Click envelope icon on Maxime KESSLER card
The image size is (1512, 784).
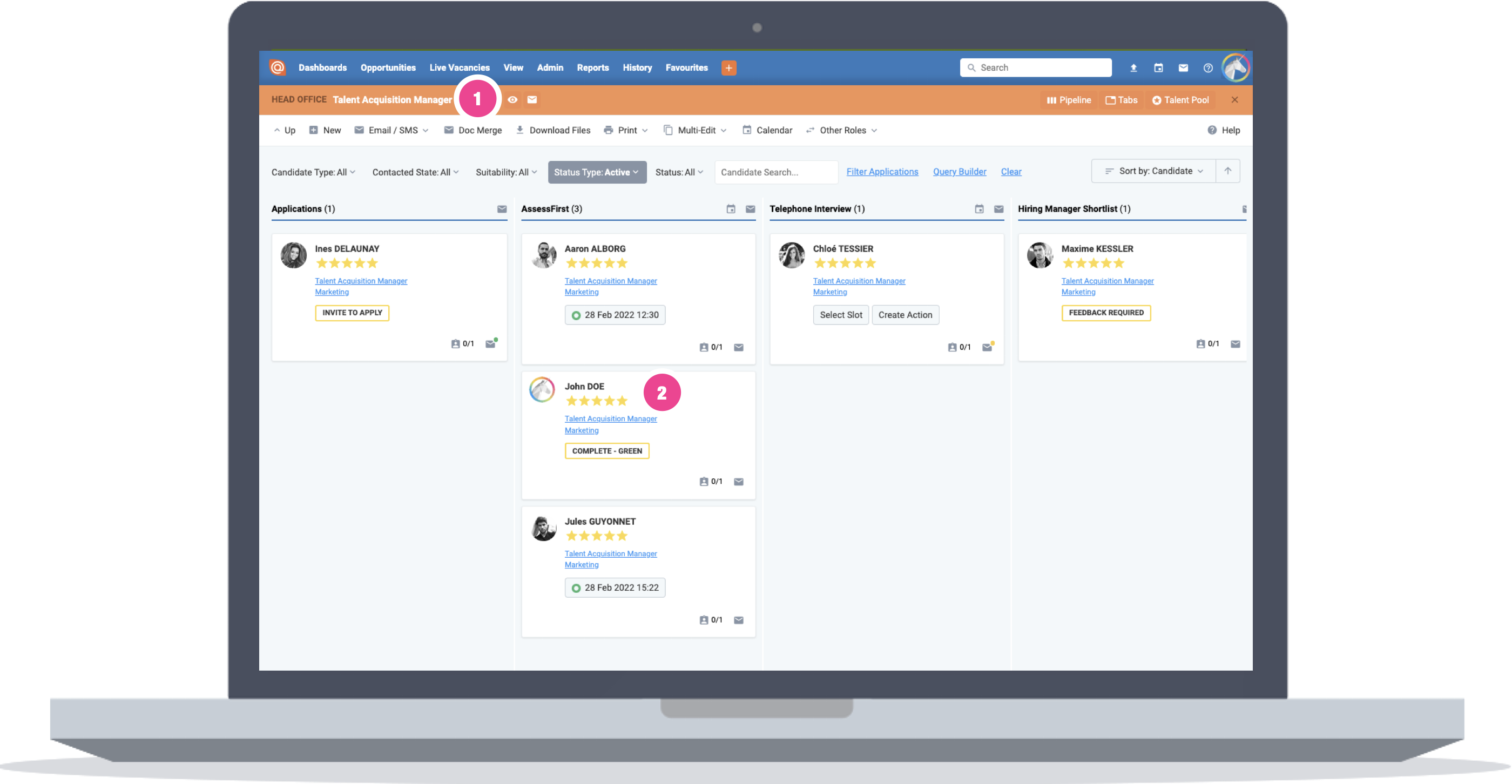pyautogui.click(x=1235, y=344)
